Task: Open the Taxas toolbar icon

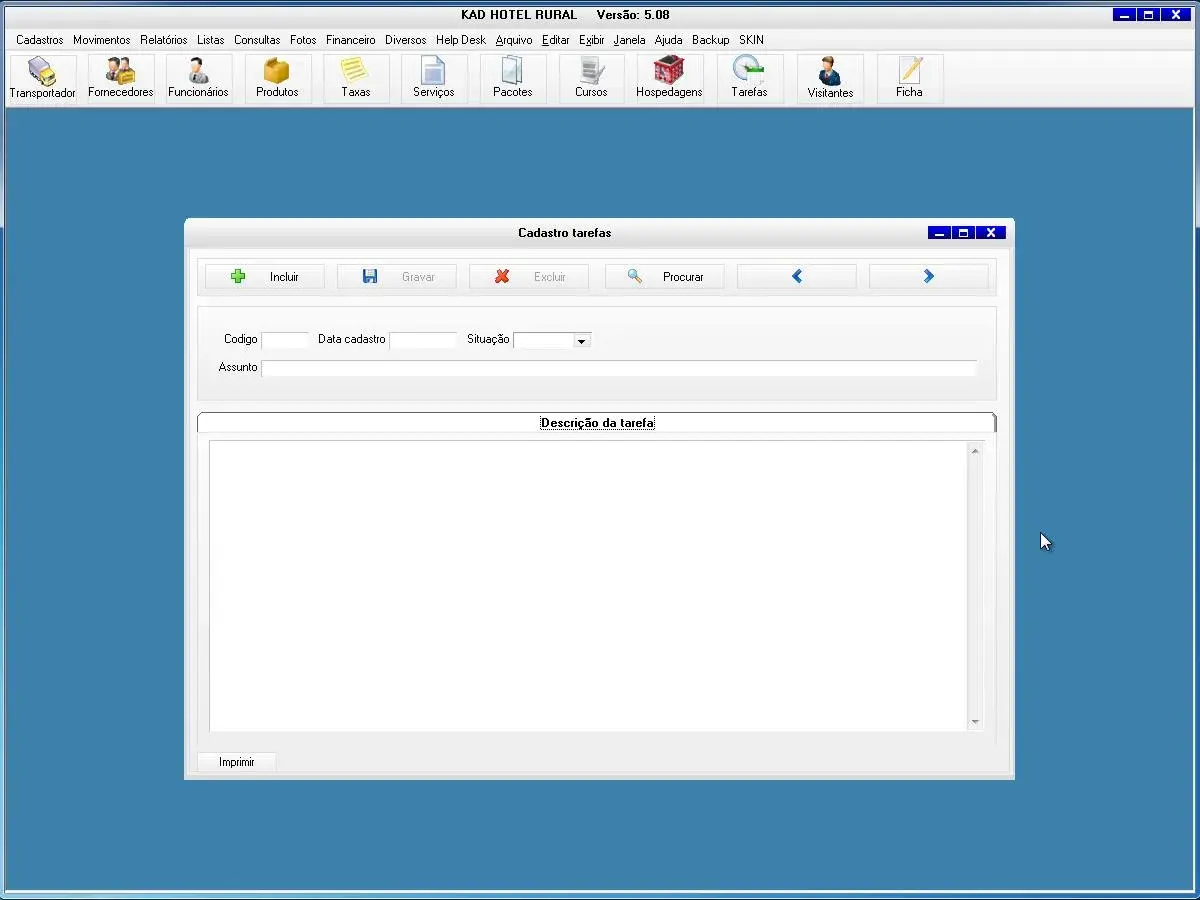Action: (355, 78)
